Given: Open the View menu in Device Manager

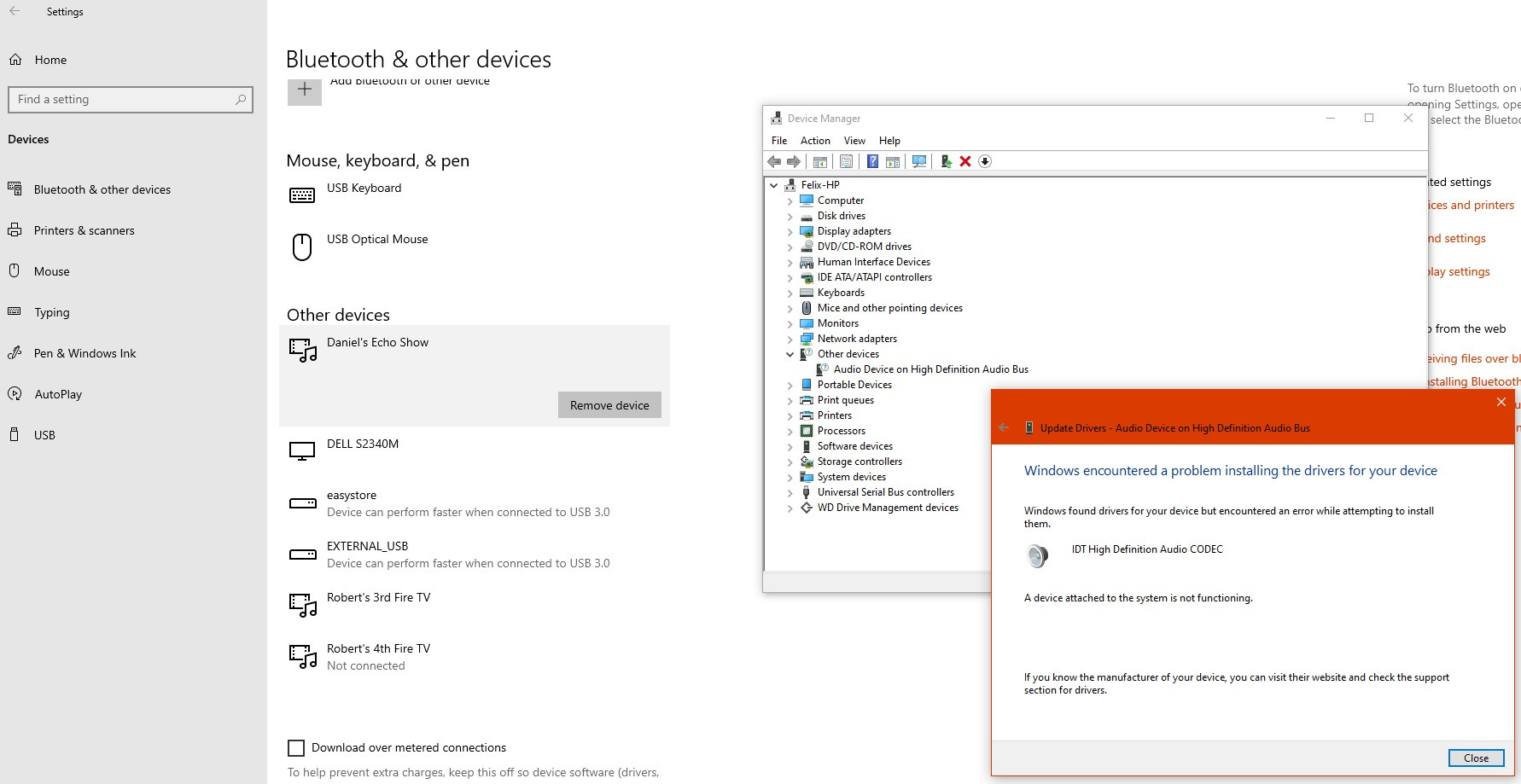Looking at the screenshot, I should click(854, 141).
